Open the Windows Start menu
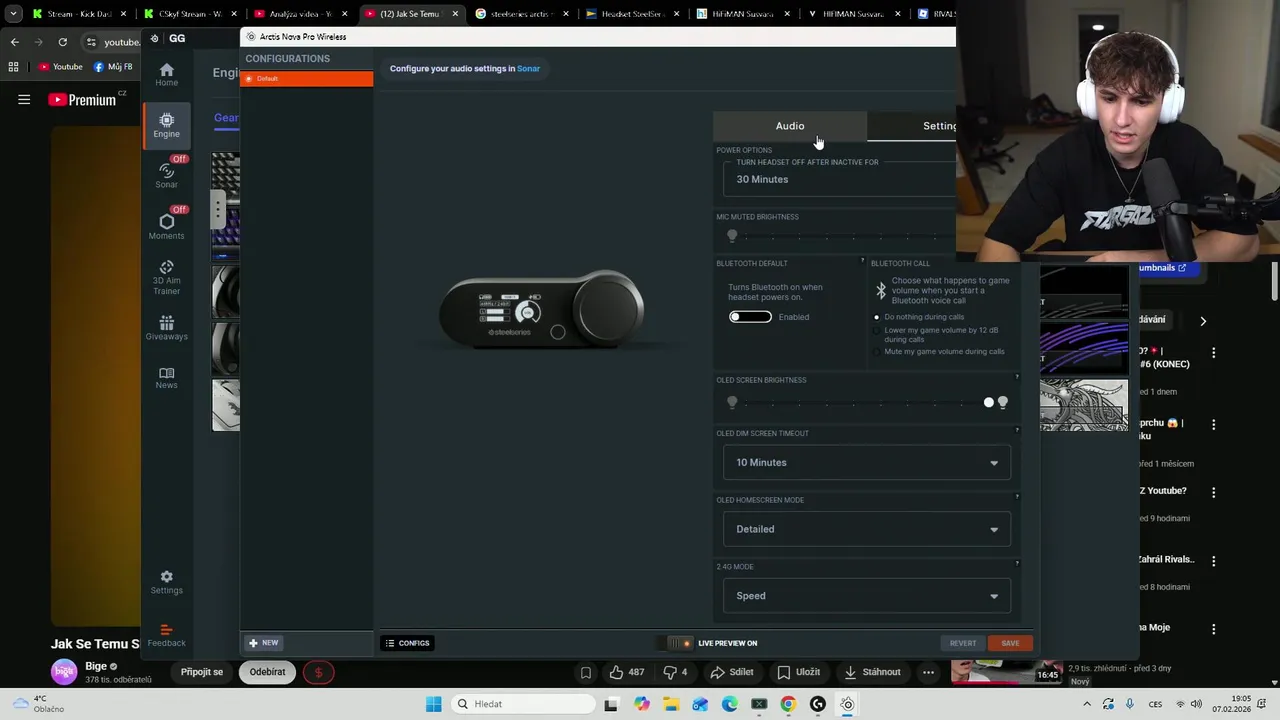This screenshot has height=720, width=1280. (433, 704)
